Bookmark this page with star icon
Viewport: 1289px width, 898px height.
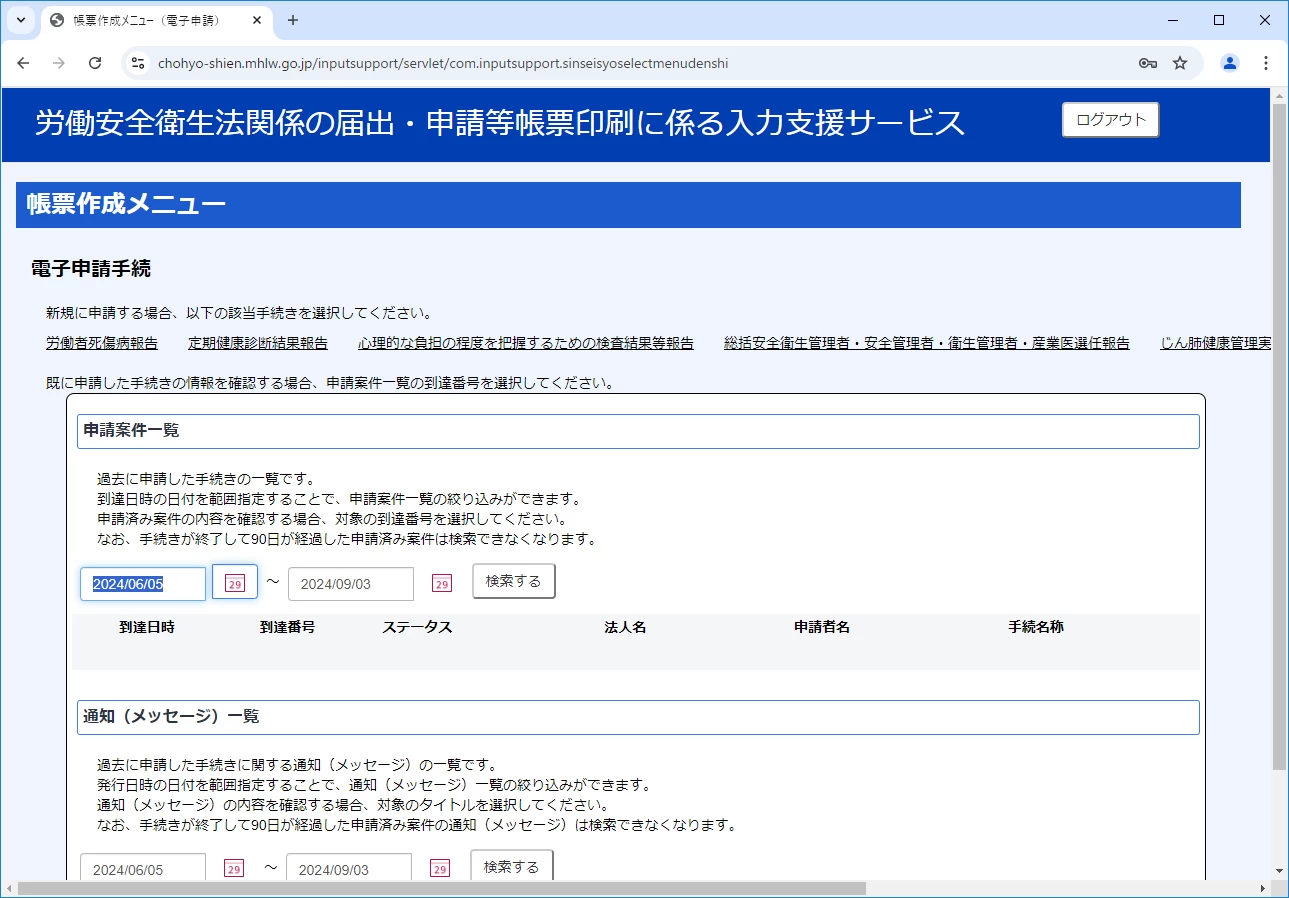coord(1180,63)
